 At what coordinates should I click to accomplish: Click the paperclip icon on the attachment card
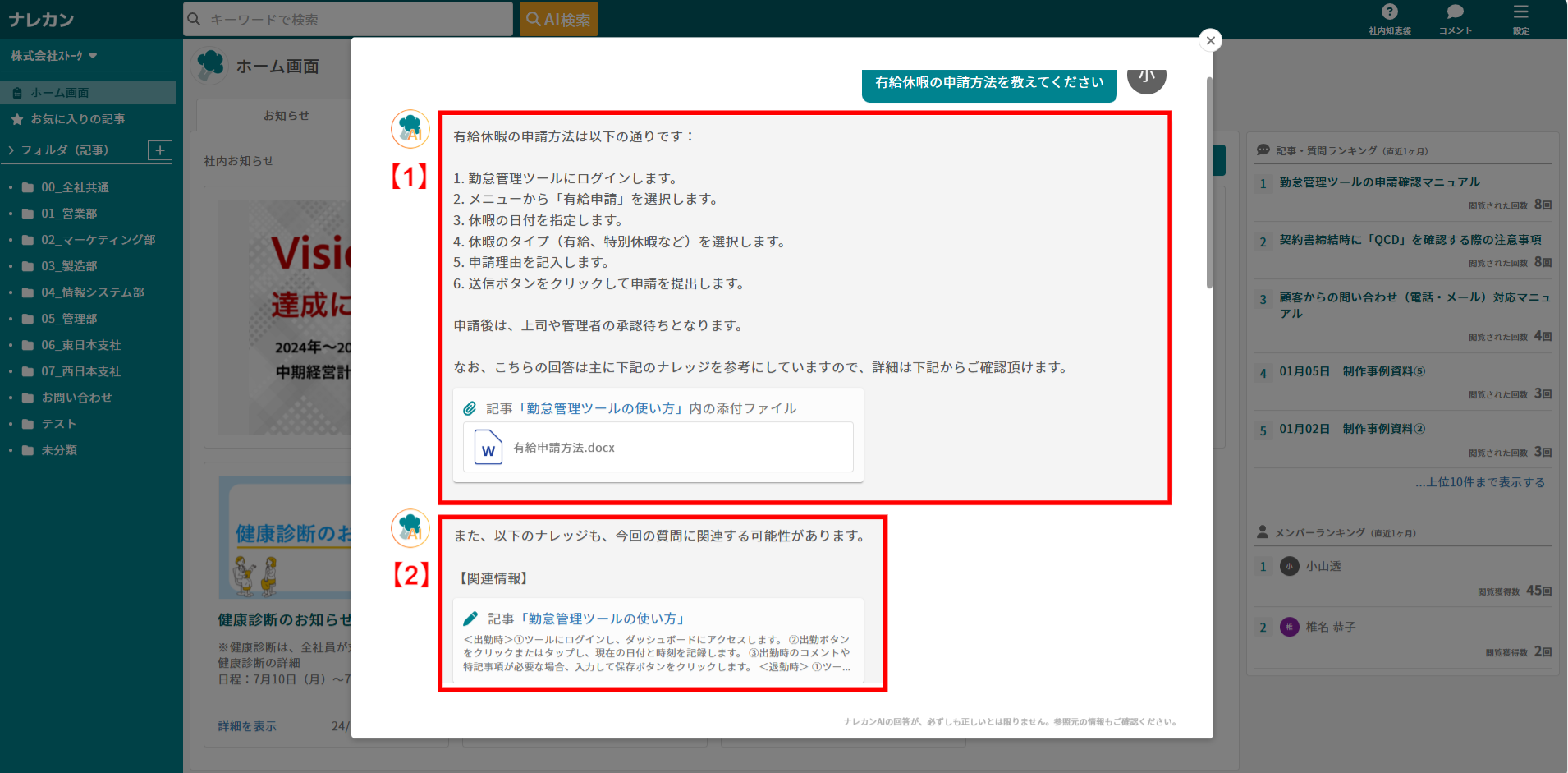click(x=470, y=407)
